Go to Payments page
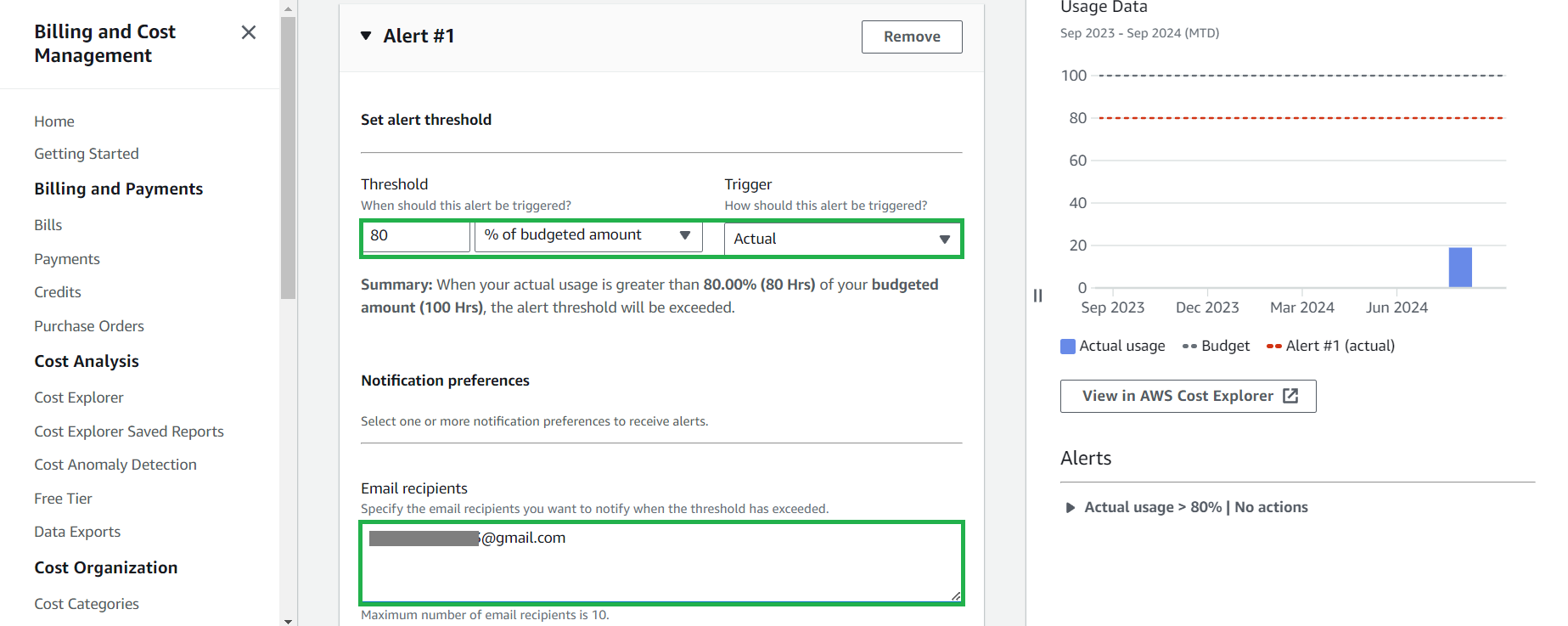 (67, 259)
